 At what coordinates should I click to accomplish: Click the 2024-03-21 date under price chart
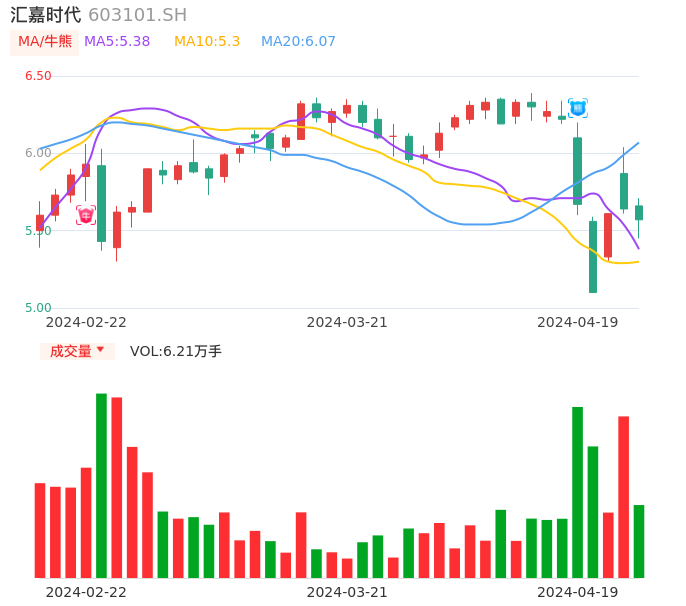tap(347, 322)
